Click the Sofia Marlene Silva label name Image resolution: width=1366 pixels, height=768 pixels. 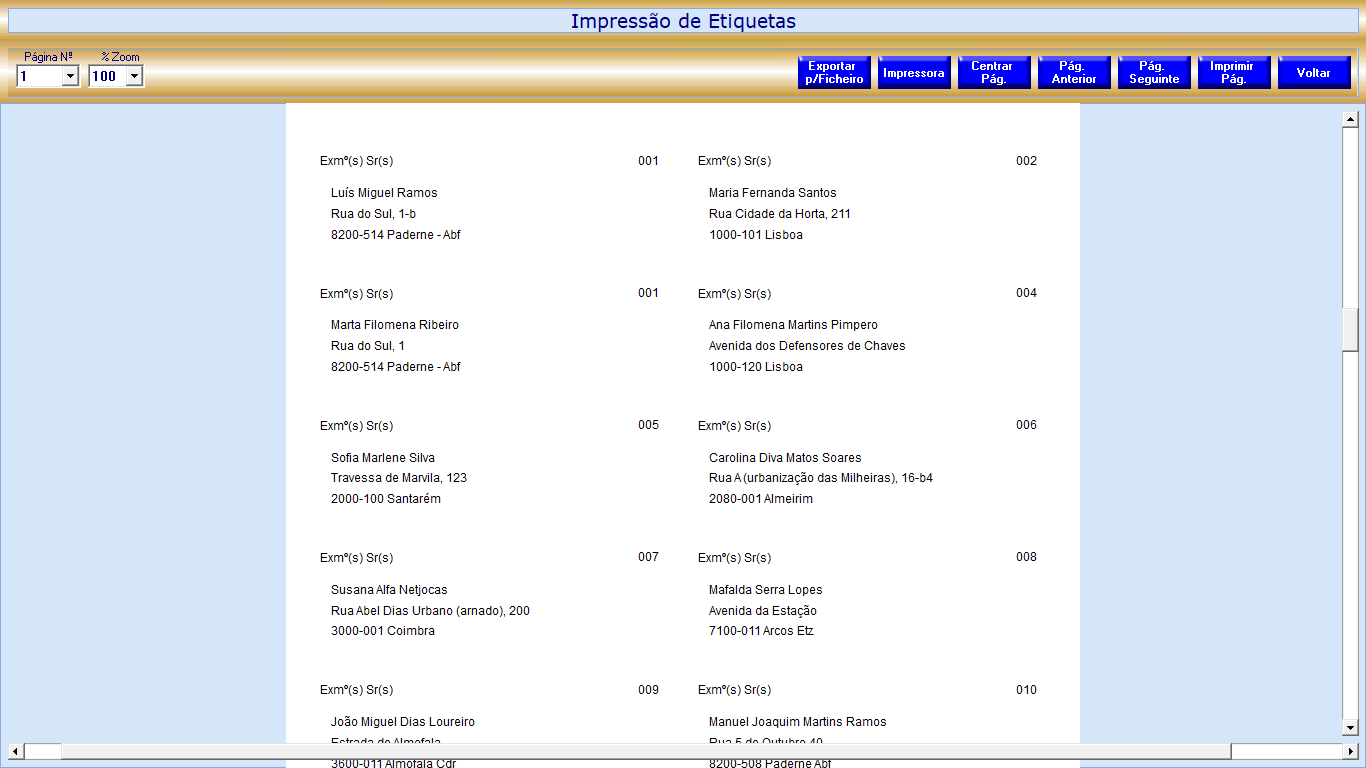pyautogui.click(x=382, y=458)
